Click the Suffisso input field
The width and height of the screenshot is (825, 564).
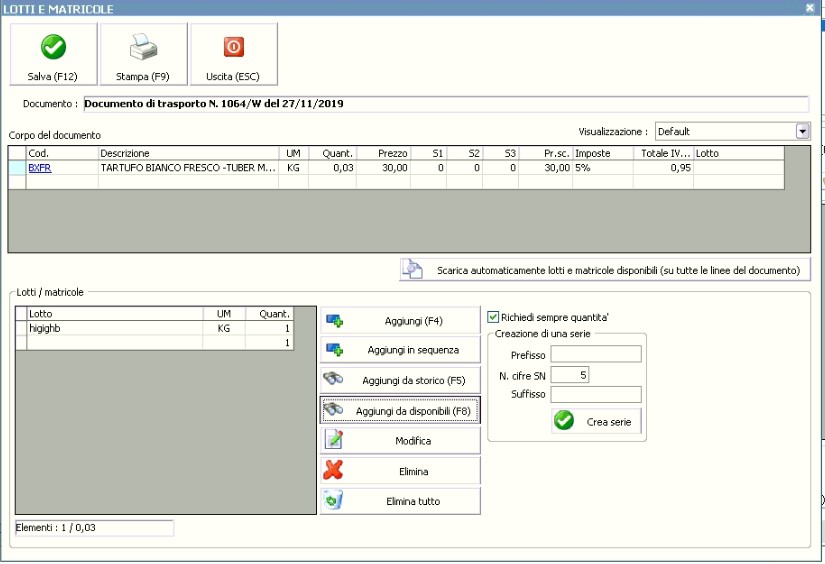click(596, 394)
